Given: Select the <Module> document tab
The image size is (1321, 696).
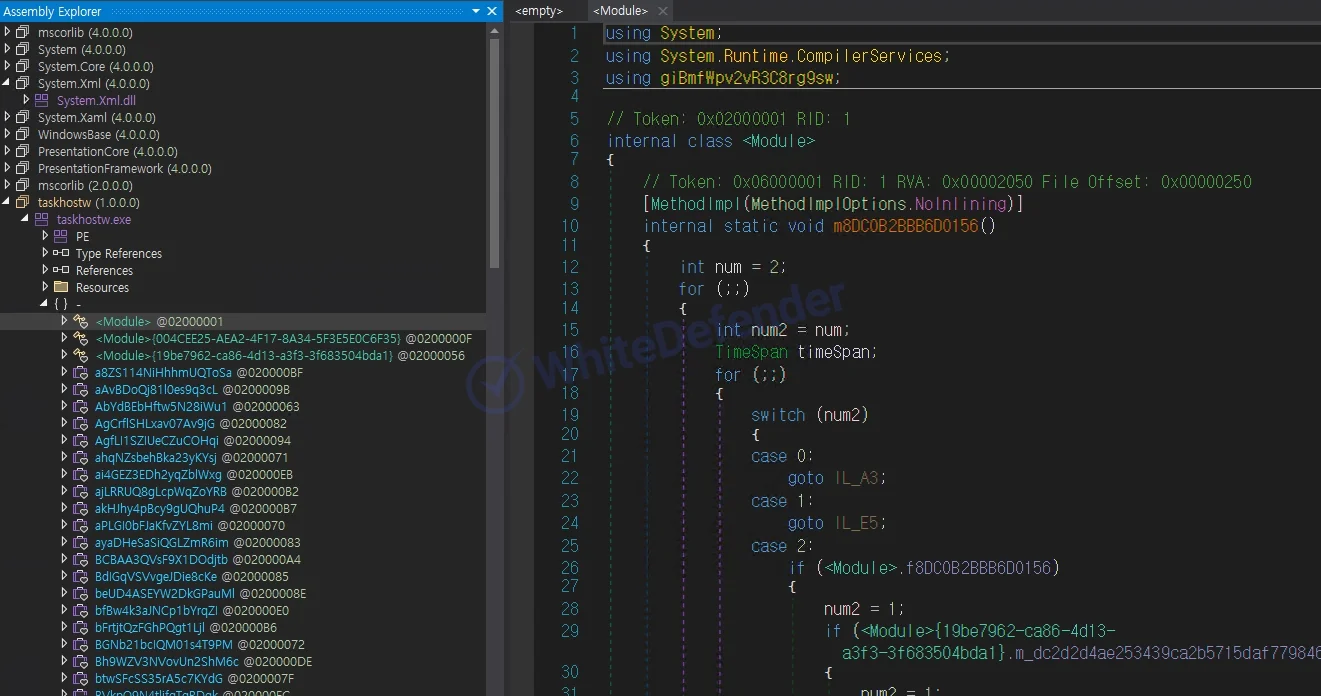Looking at the screenshot, I should click(619, 11).
